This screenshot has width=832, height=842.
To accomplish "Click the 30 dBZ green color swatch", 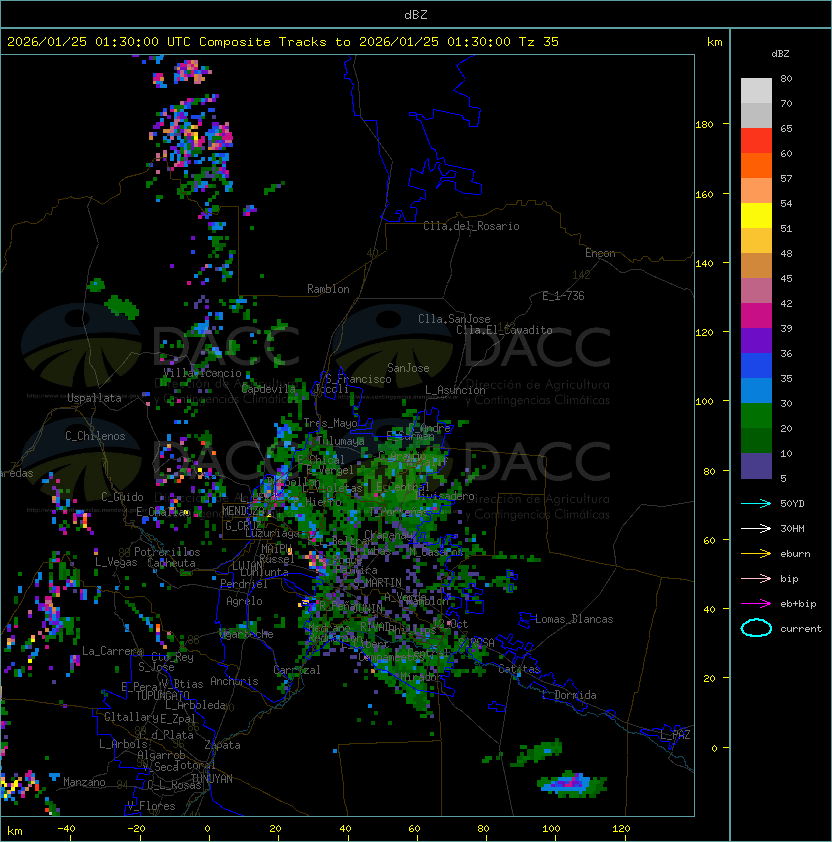I will click(x=756, y=416).
